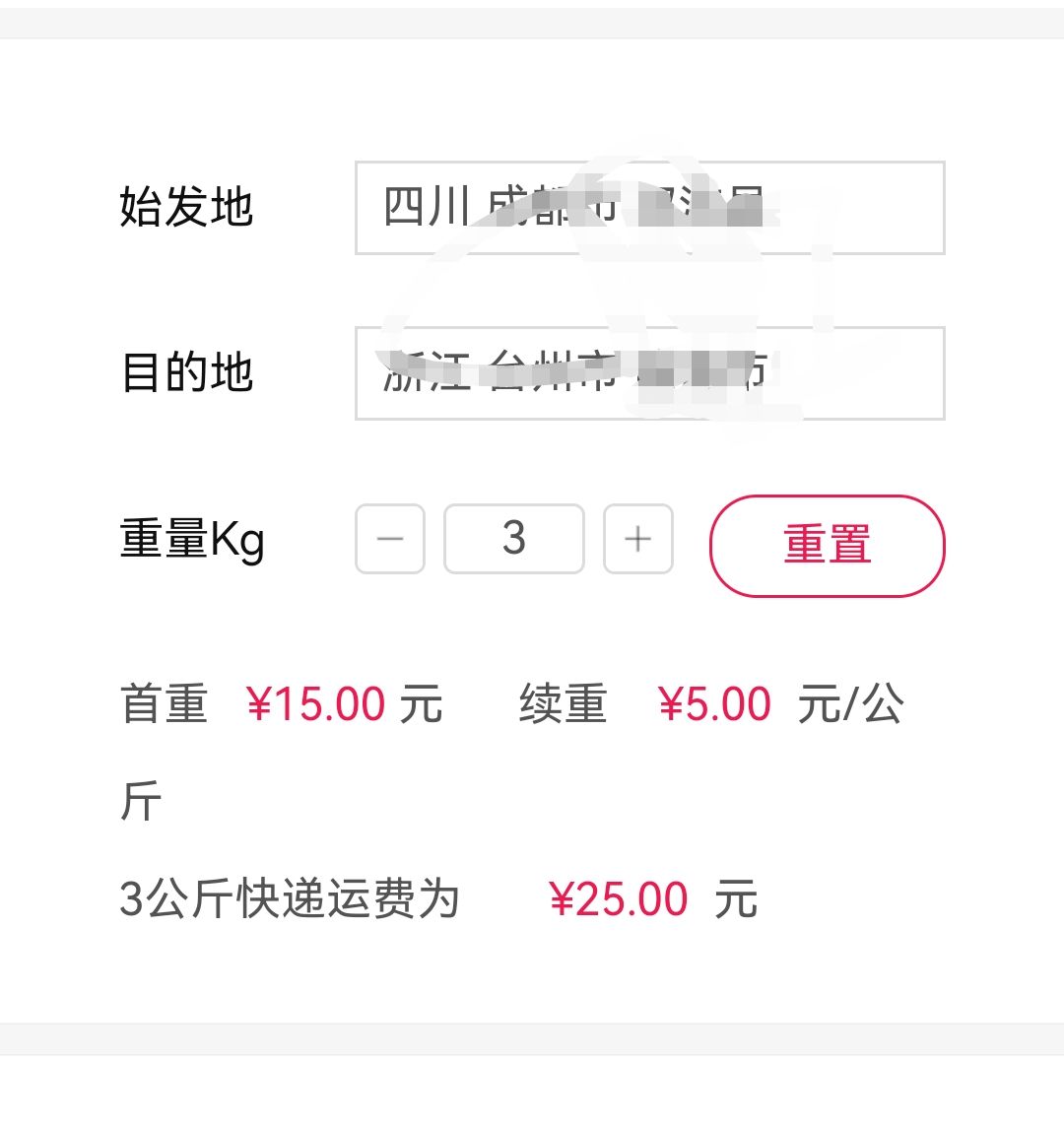The width and height of the screenshot is (1064, 1126).
Task: Click 四川 in the origin field
Action: (x=427, y=207)
